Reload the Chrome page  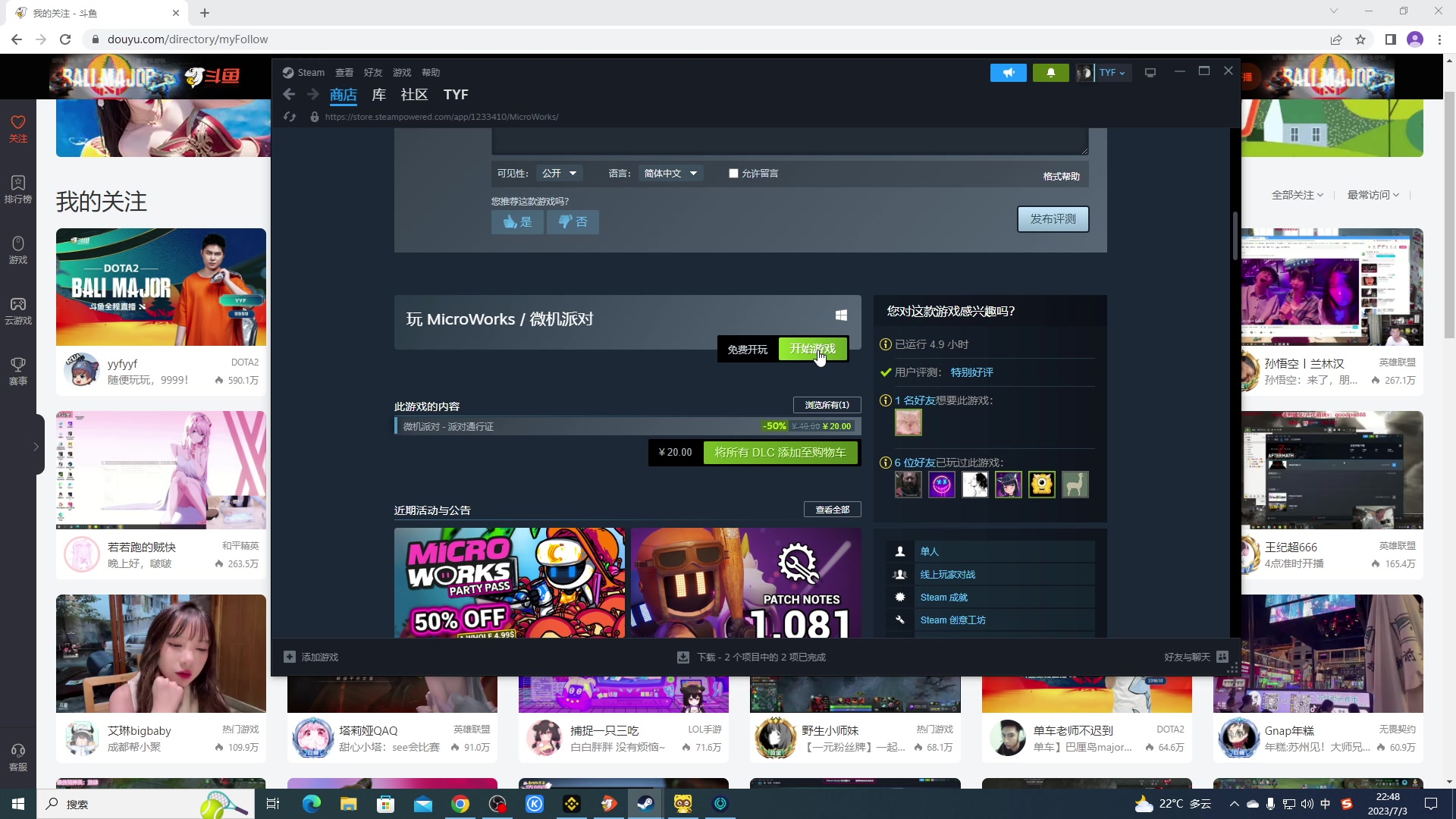tap(65, 39)
